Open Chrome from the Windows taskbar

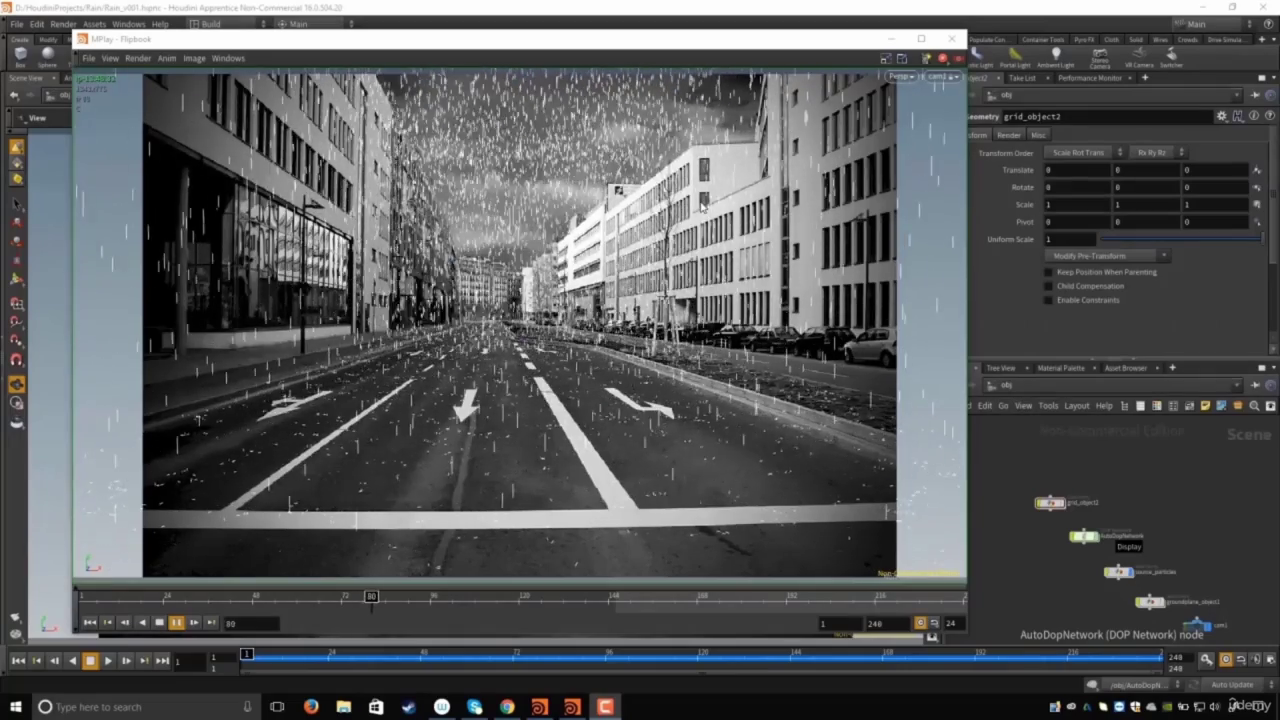pyautogui.click(x=507, y=707)
